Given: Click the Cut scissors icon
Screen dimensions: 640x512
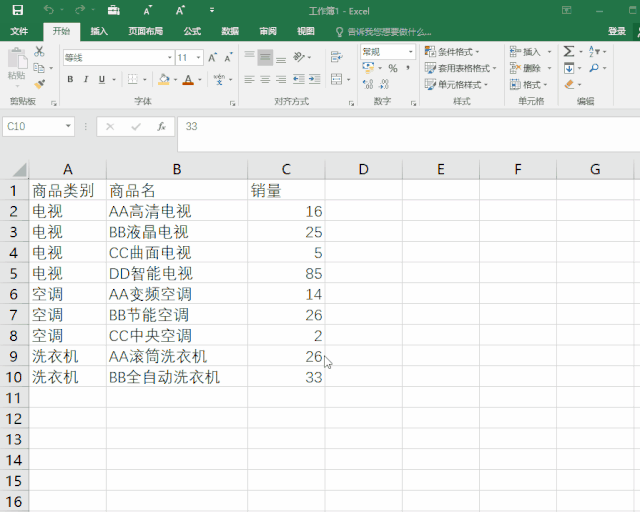Looking at the screenshot, I should tap(39, 51).
